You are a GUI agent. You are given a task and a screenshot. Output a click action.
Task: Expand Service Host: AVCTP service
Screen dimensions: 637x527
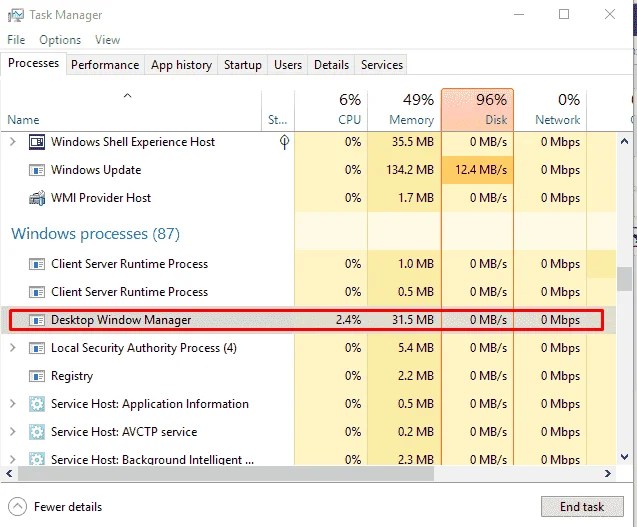13,432
